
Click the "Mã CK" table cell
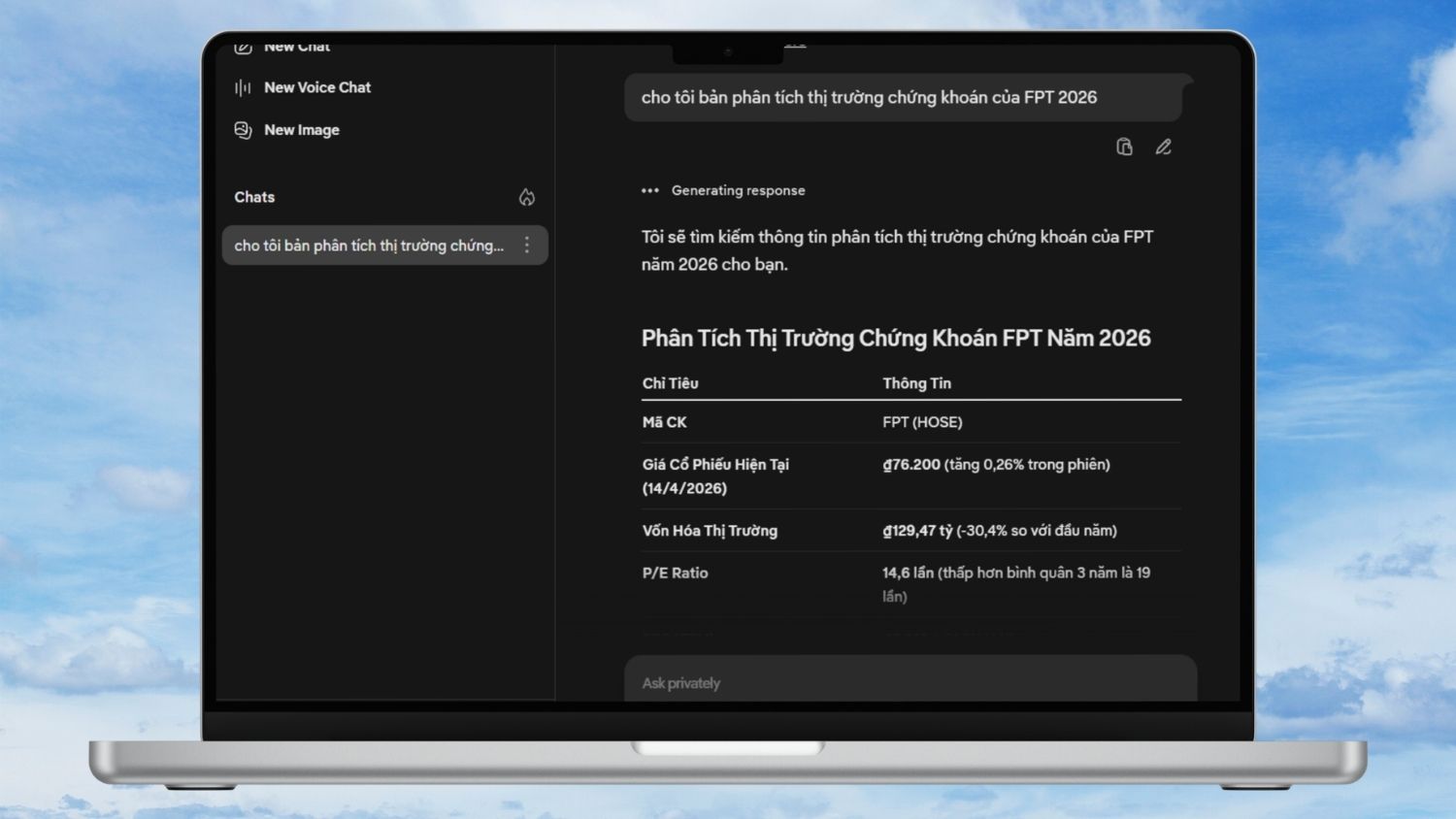pos(664,422)
